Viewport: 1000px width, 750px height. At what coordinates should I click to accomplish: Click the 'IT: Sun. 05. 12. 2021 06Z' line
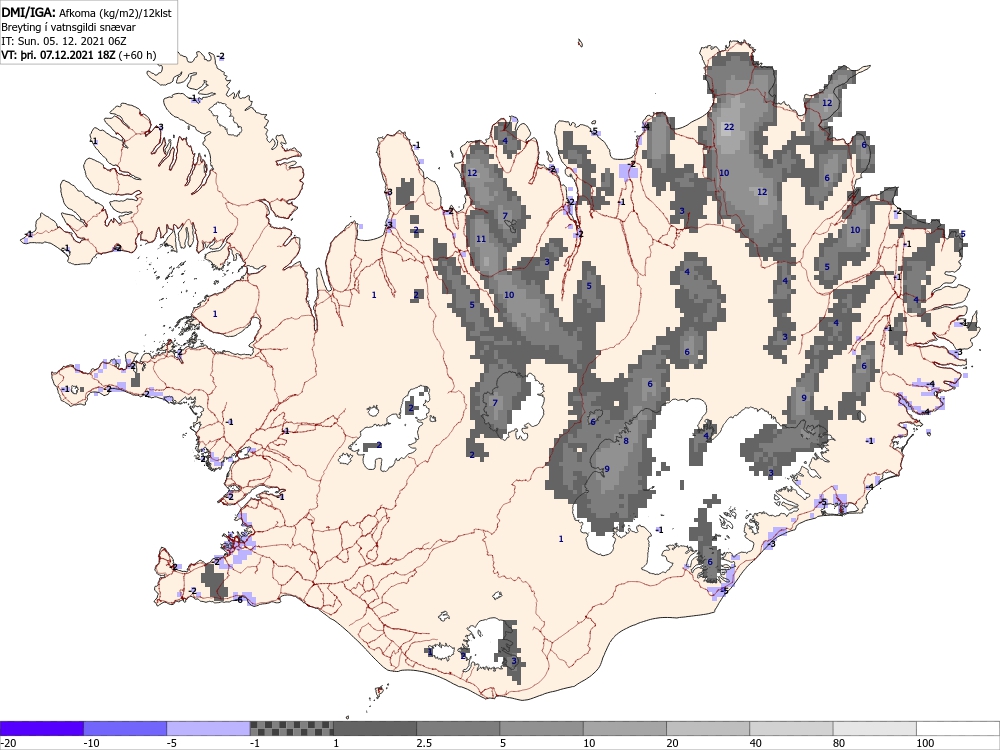[x=64, y=41]
